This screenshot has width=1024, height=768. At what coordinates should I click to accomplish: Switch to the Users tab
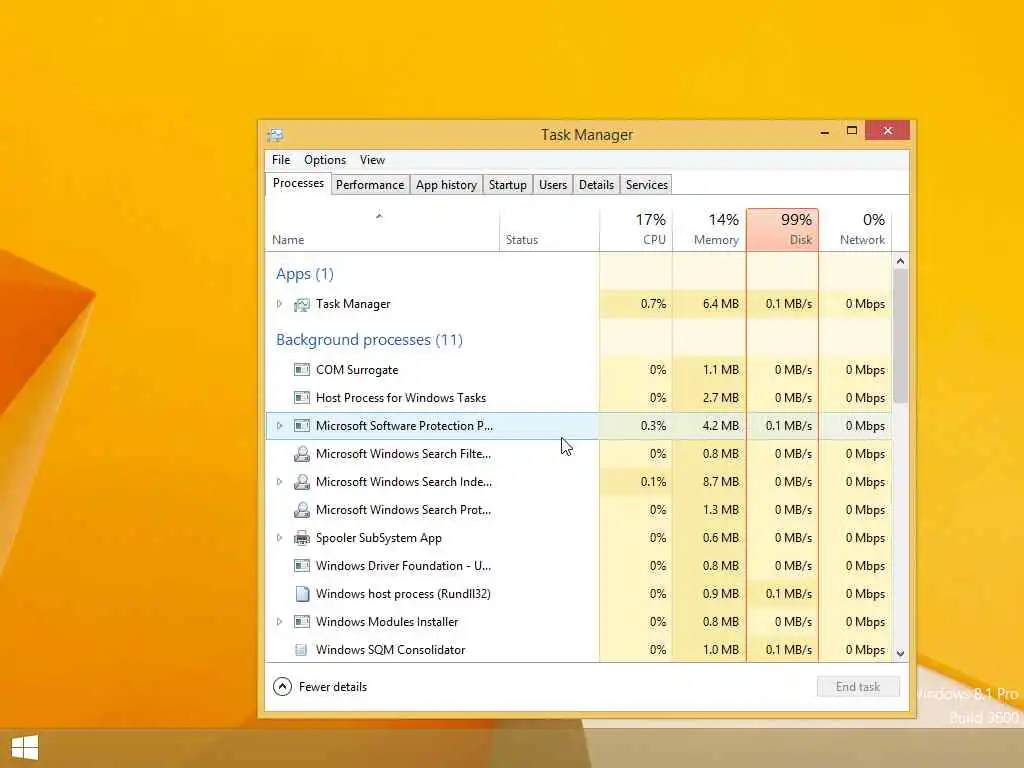552,185
